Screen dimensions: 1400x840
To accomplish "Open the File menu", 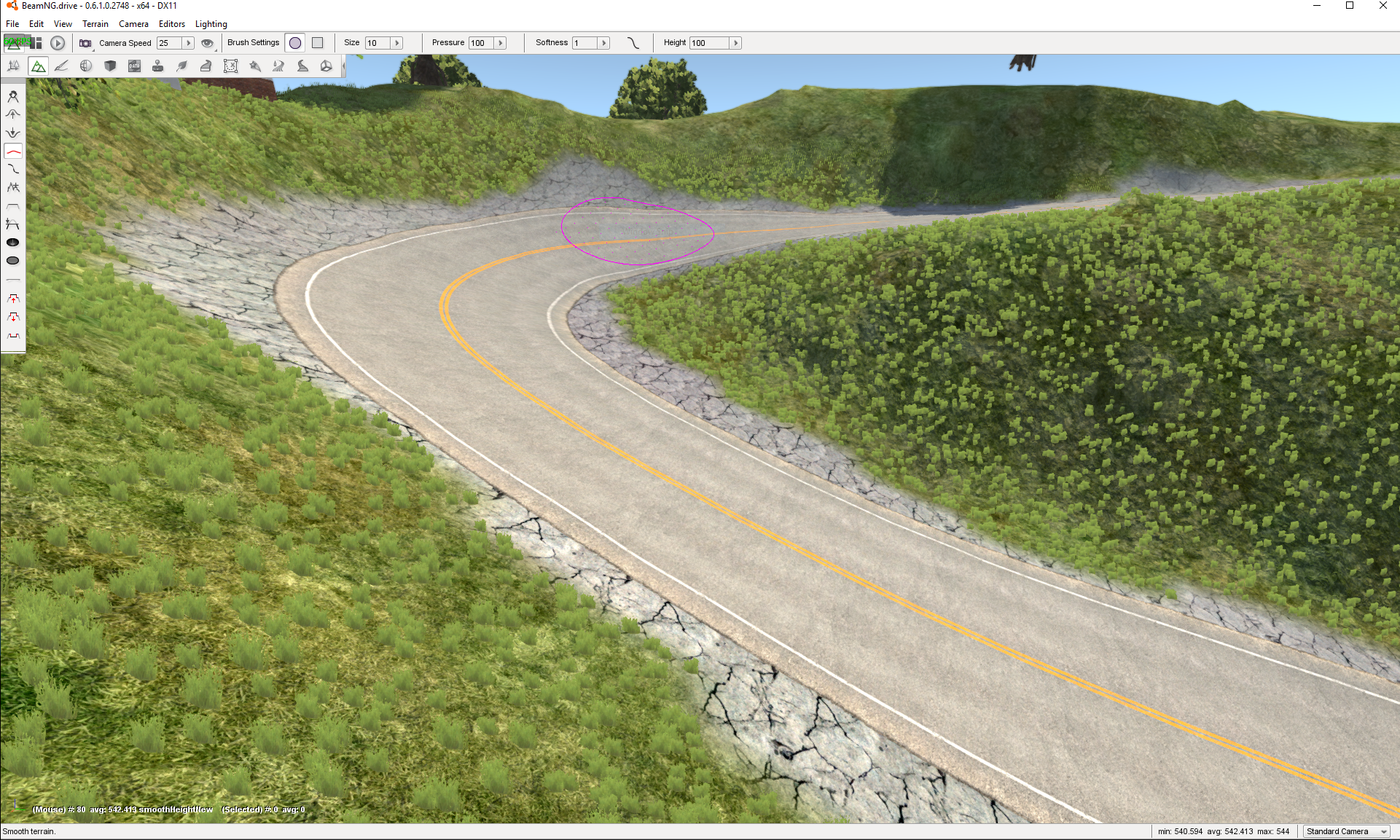I will point(12,24).
